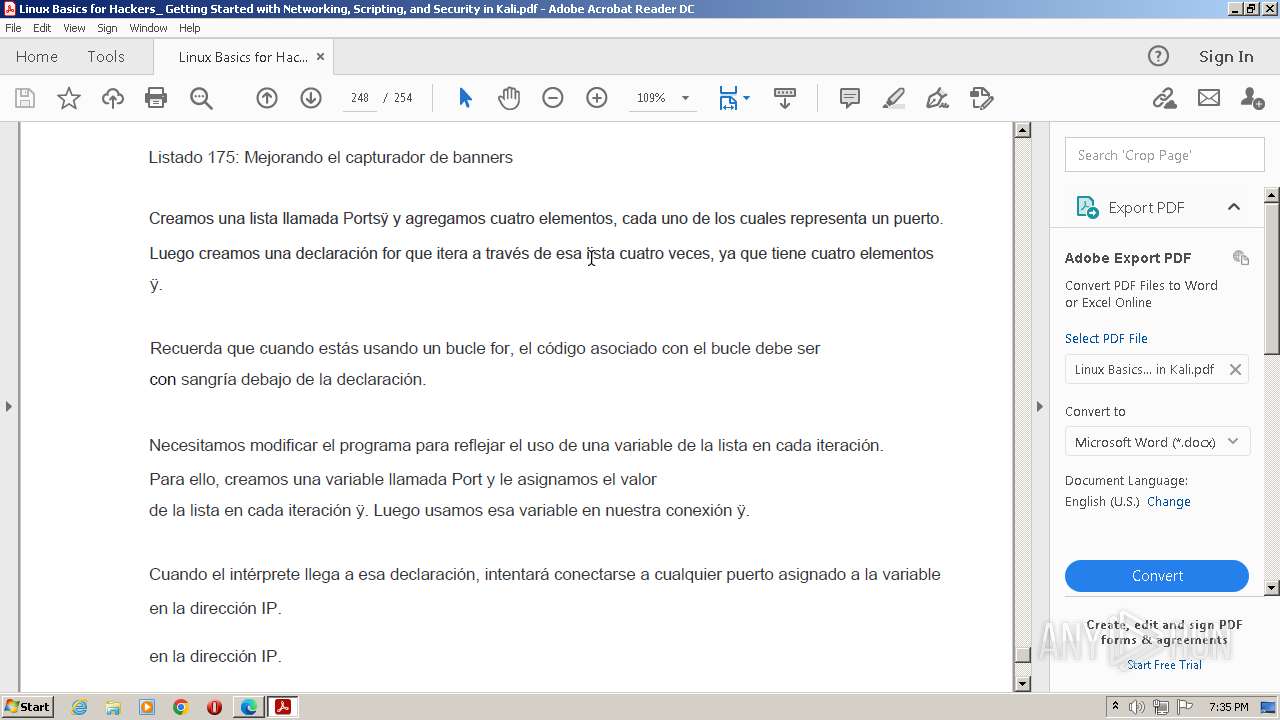This screenshot has width=1280, height=720.
Task: Collapse the Export PDF section
Action: 1233,207
